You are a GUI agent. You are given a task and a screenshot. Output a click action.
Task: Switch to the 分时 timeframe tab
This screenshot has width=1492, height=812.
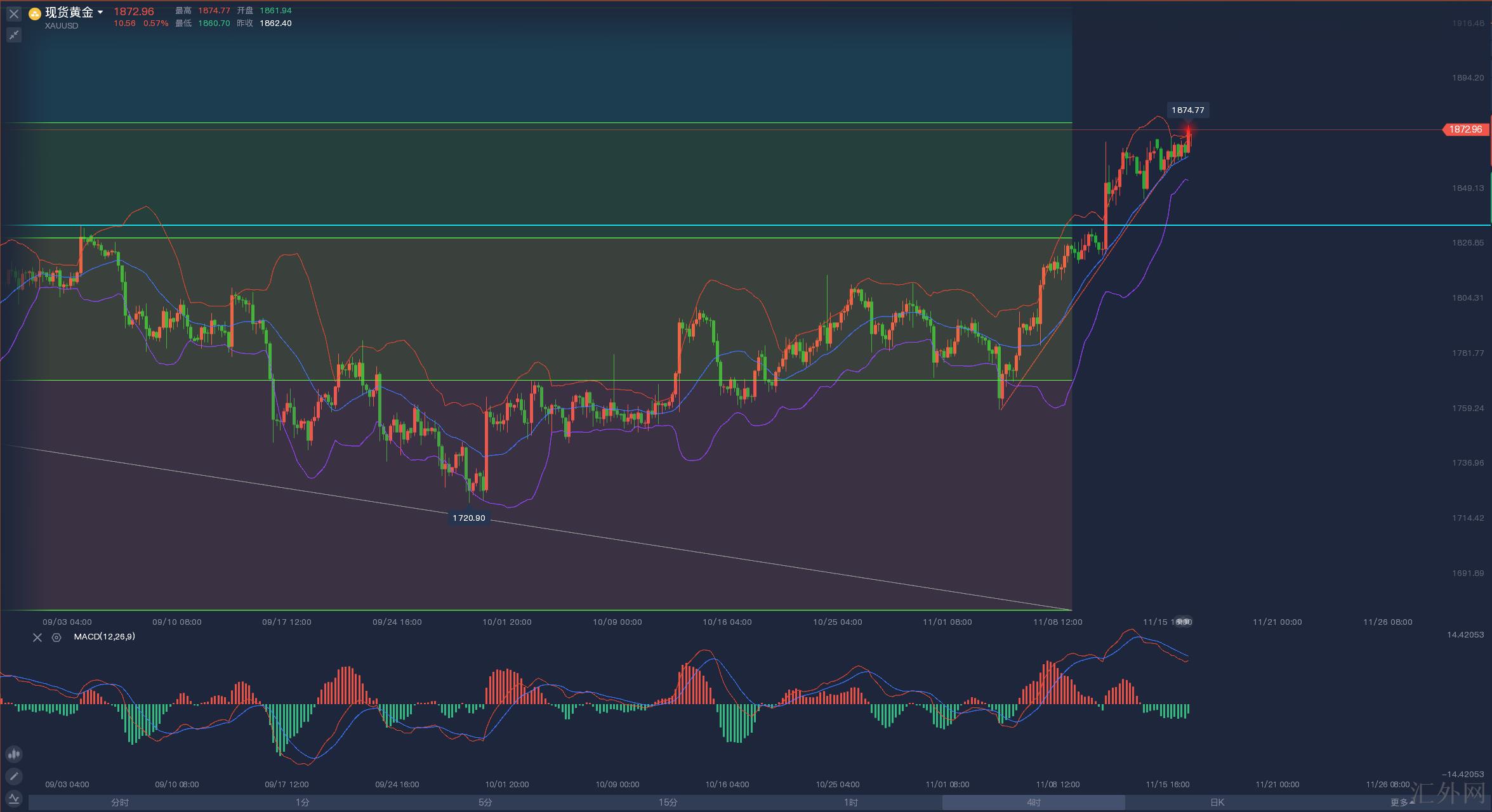click(120, 802)
